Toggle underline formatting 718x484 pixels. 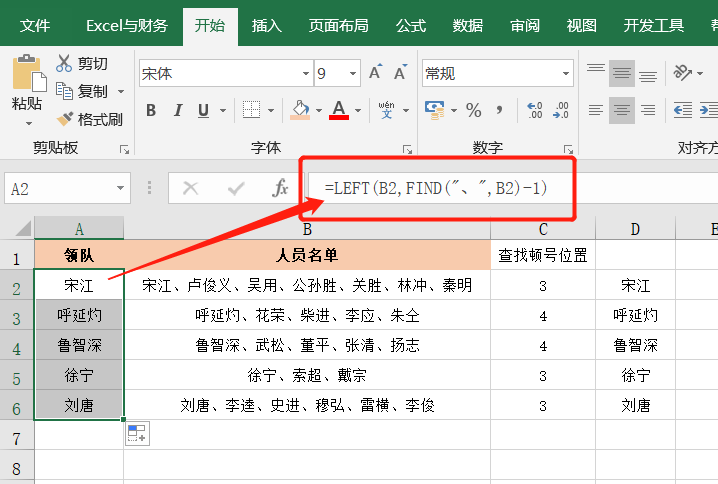203,110
